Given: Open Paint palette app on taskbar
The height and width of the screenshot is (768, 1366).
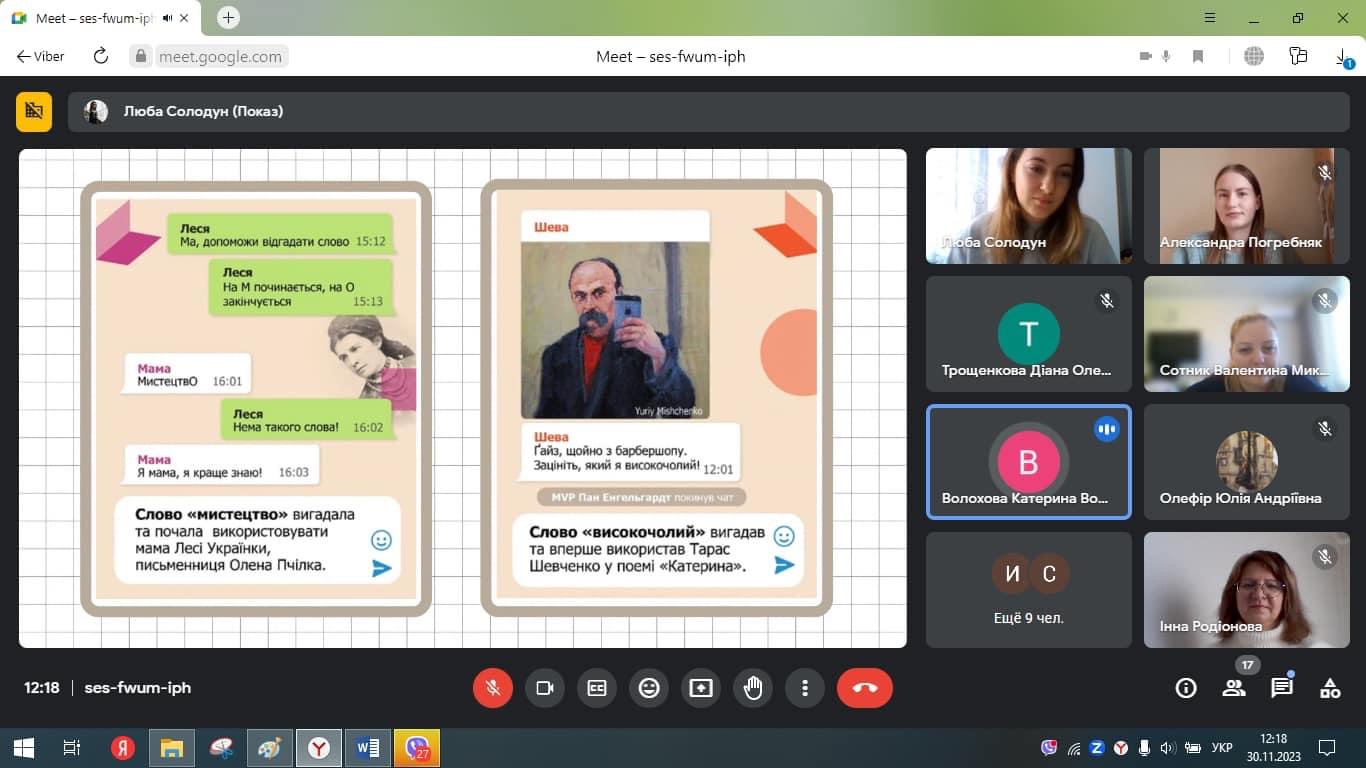Looking at the screenshot, I should 270,748.
